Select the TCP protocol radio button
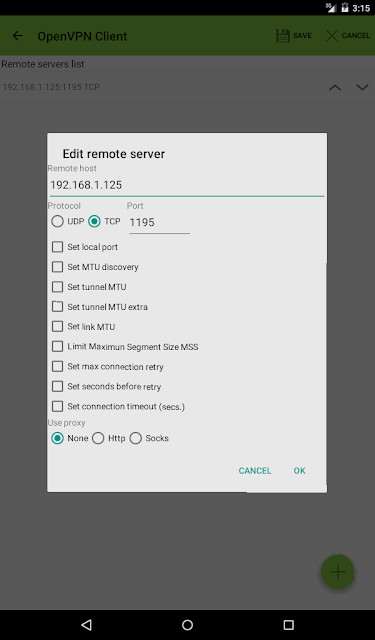The height and width of the screenshot is (640, 375). (94, 222)
